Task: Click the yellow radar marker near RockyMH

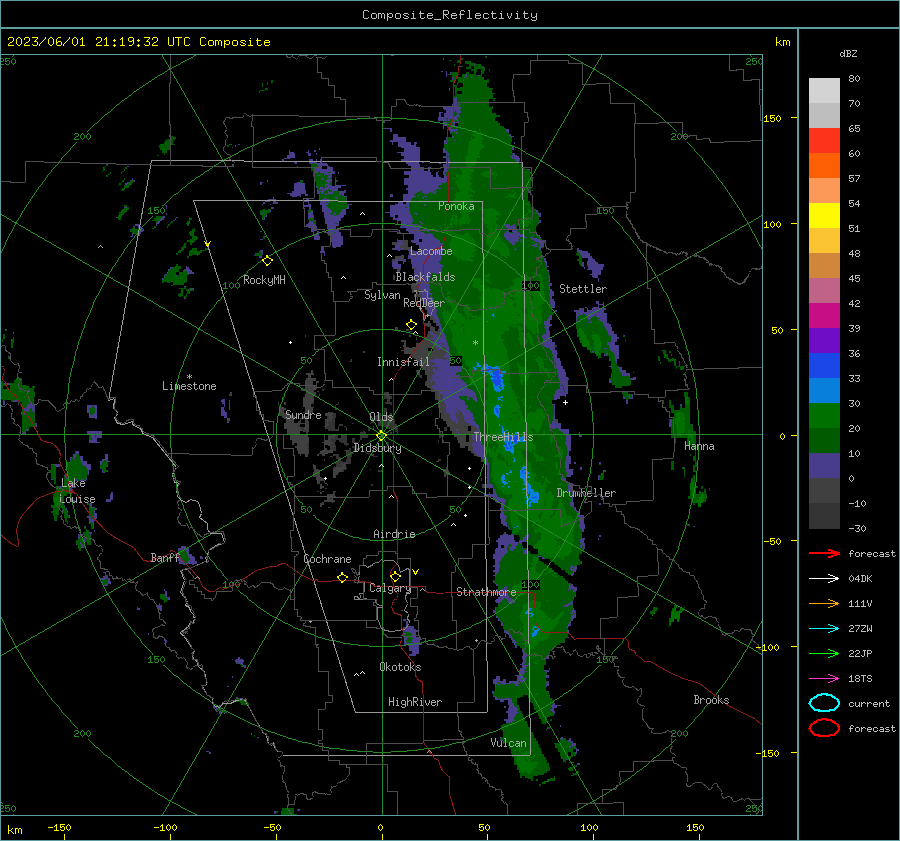Action: point(267,261)
